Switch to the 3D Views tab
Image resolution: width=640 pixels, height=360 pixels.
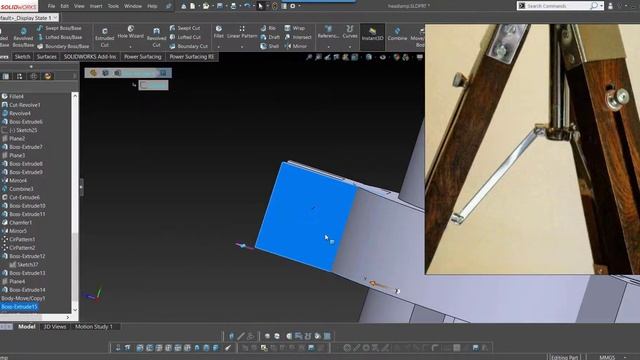(x=55, y=327)
